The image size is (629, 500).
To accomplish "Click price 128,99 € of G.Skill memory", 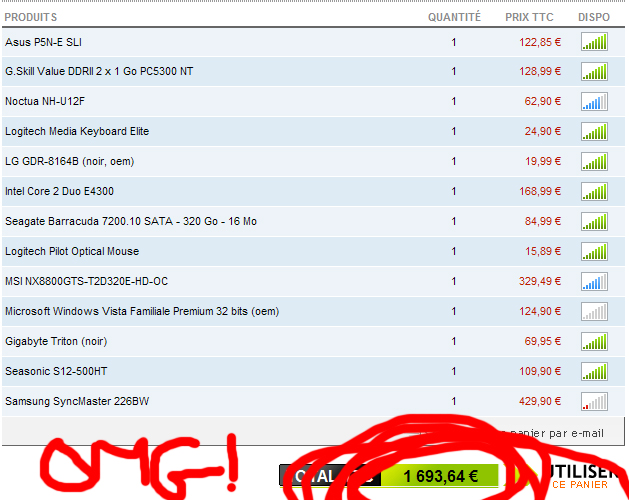I will coord(540,71).
